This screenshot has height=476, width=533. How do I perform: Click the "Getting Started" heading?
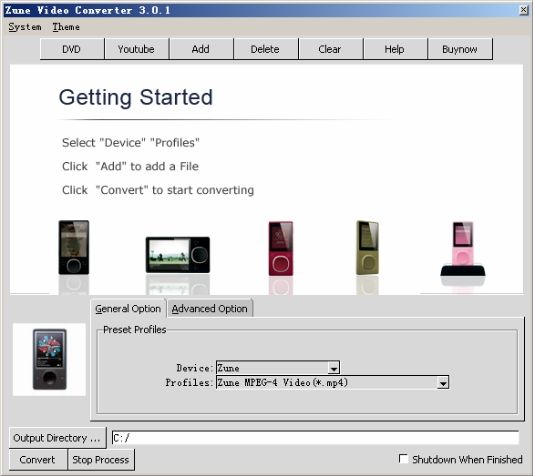click(x=136, y=98)
